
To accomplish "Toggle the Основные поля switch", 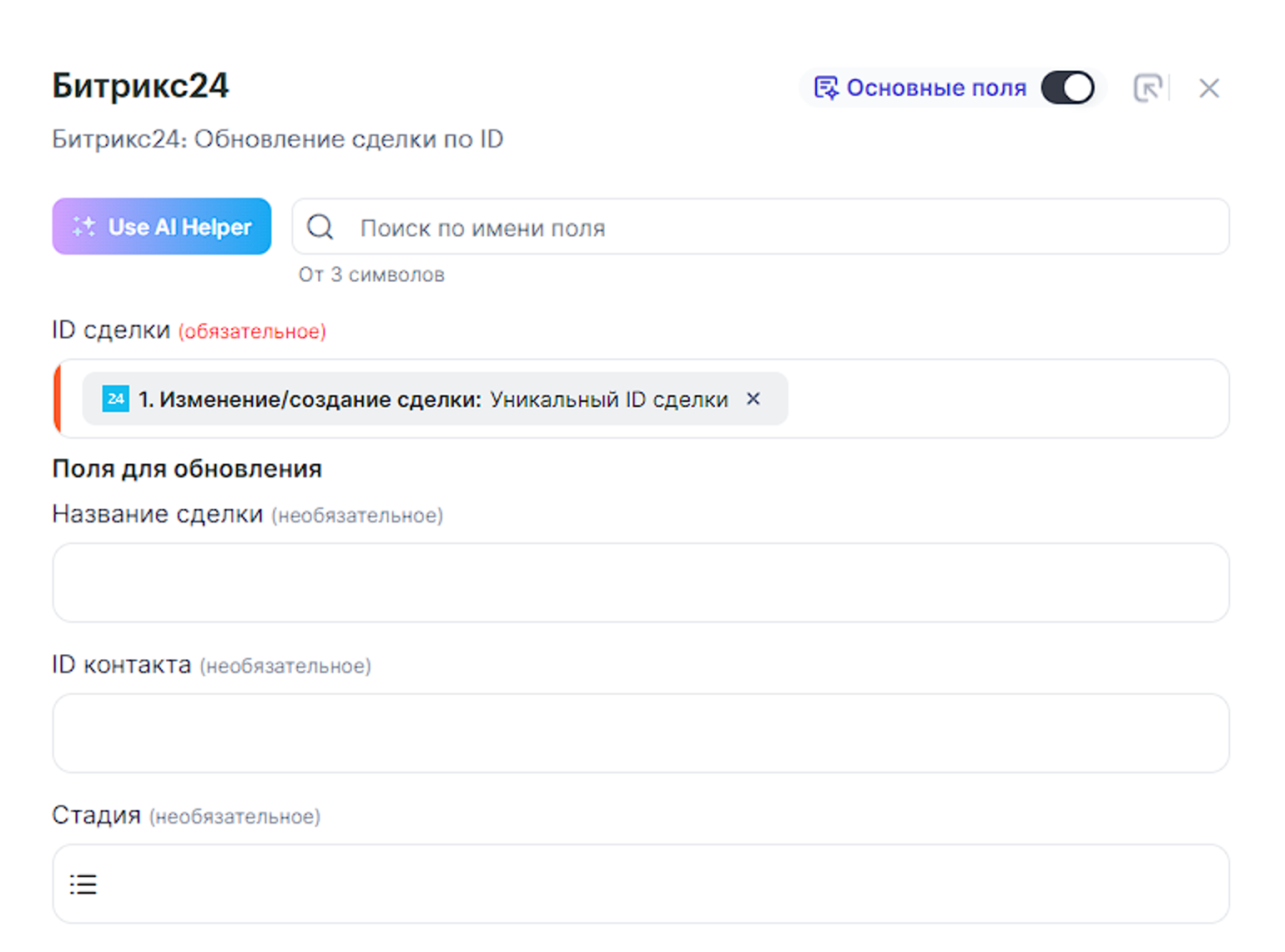I will coord(1067,88).
